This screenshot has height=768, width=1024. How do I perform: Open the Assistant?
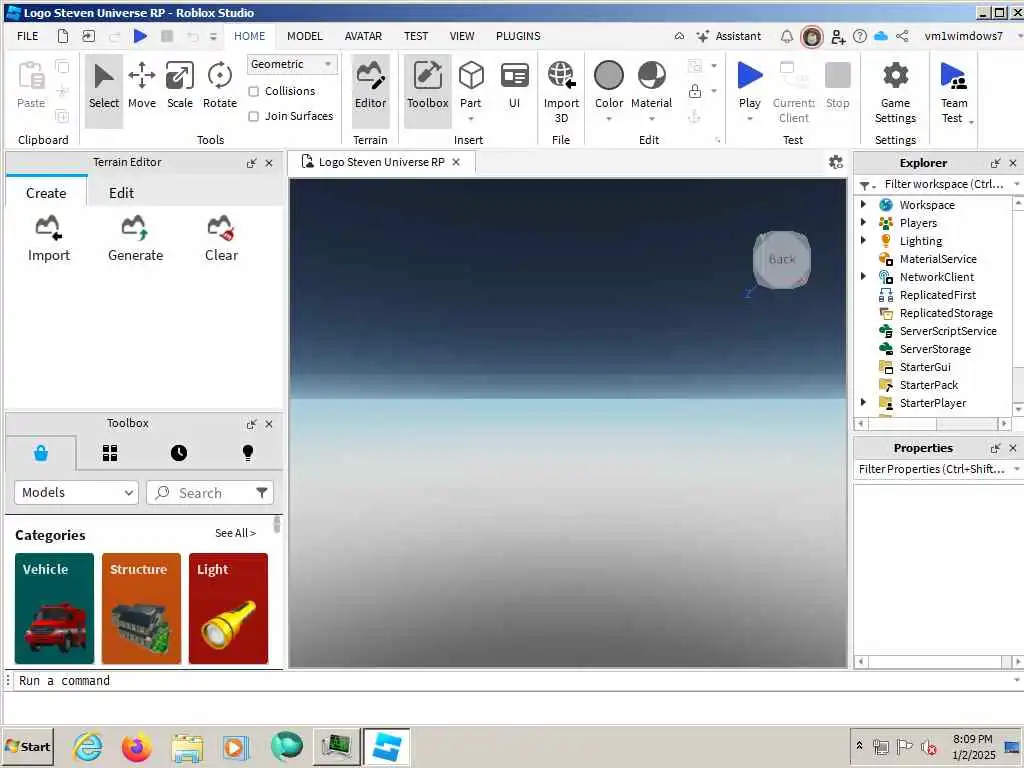[x=729, y=36]
